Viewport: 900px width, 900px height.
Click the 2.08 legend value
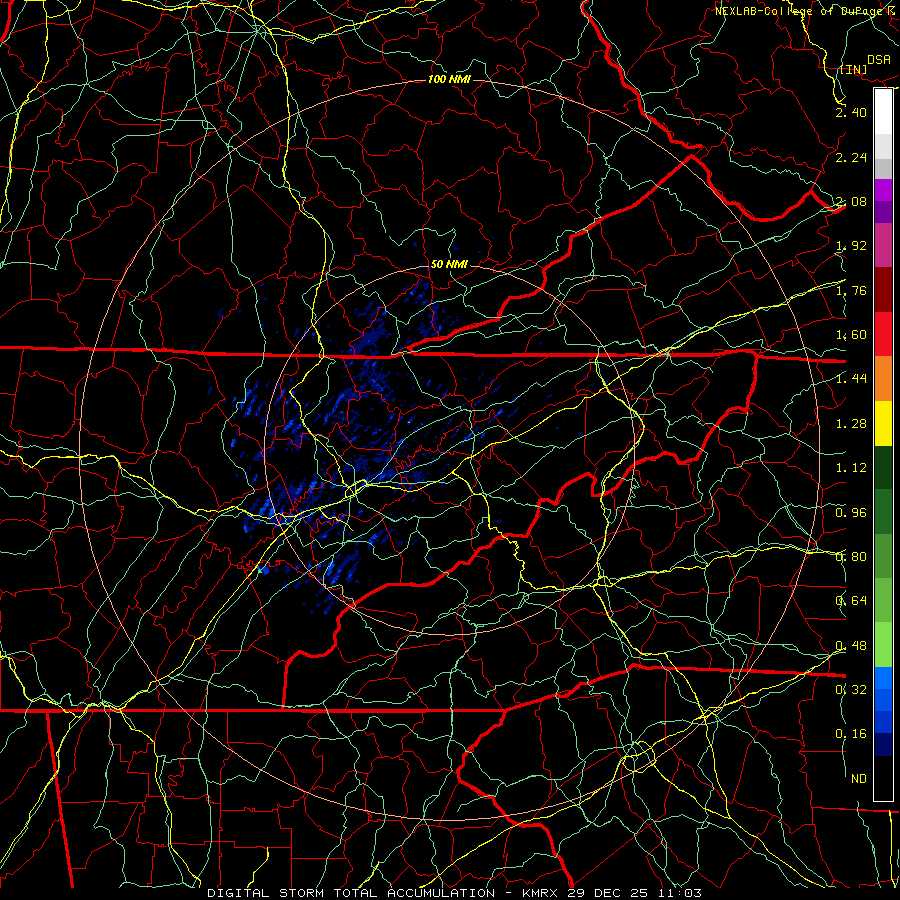click(851, 201)
